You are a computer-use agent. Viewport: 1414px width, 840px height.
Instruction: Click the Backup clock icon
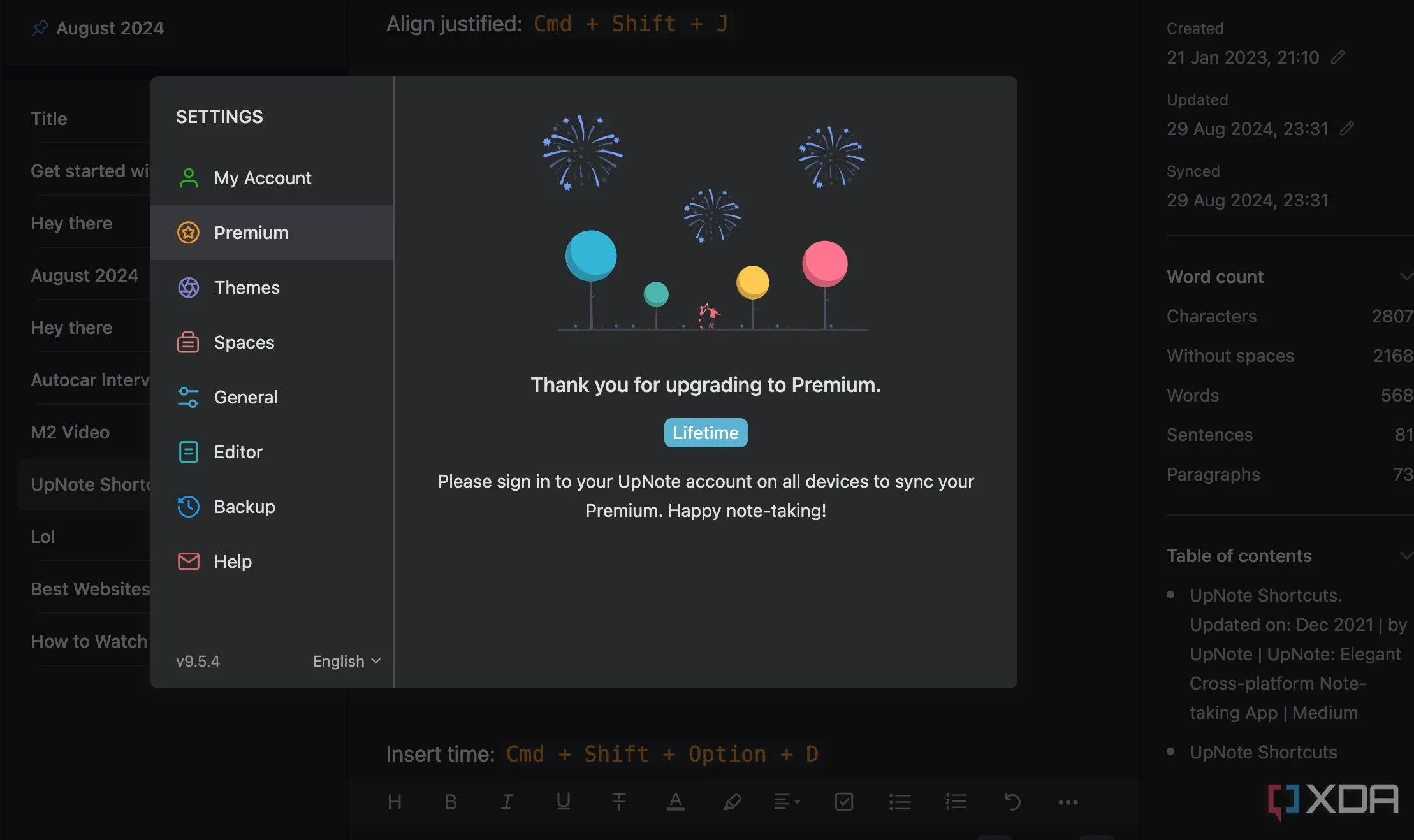[188, 507]
